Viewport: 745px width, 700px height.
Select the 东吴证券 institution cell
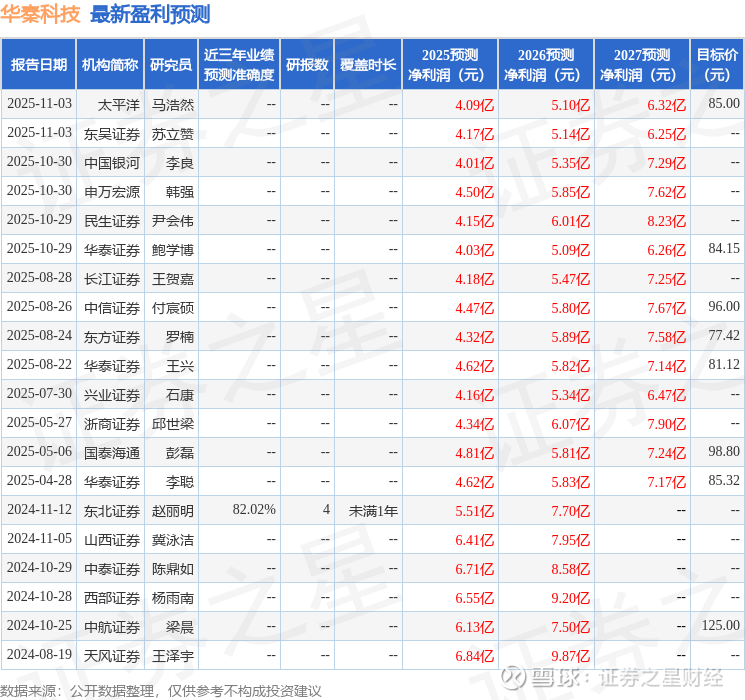pyautogui.click(x=112, y=134)
